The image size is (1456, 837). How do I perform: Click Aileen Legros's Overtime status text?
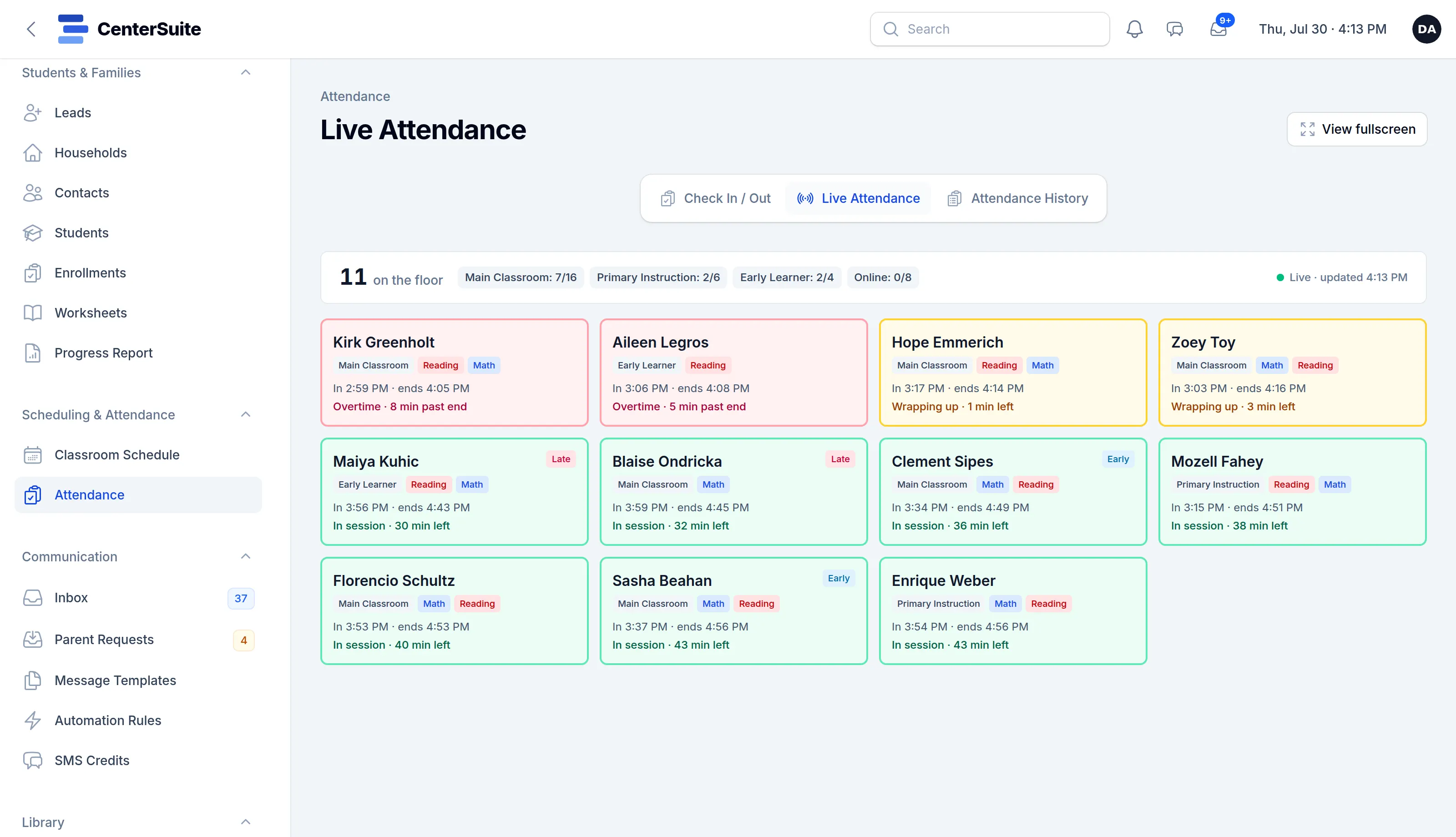[x=679, y=406]
